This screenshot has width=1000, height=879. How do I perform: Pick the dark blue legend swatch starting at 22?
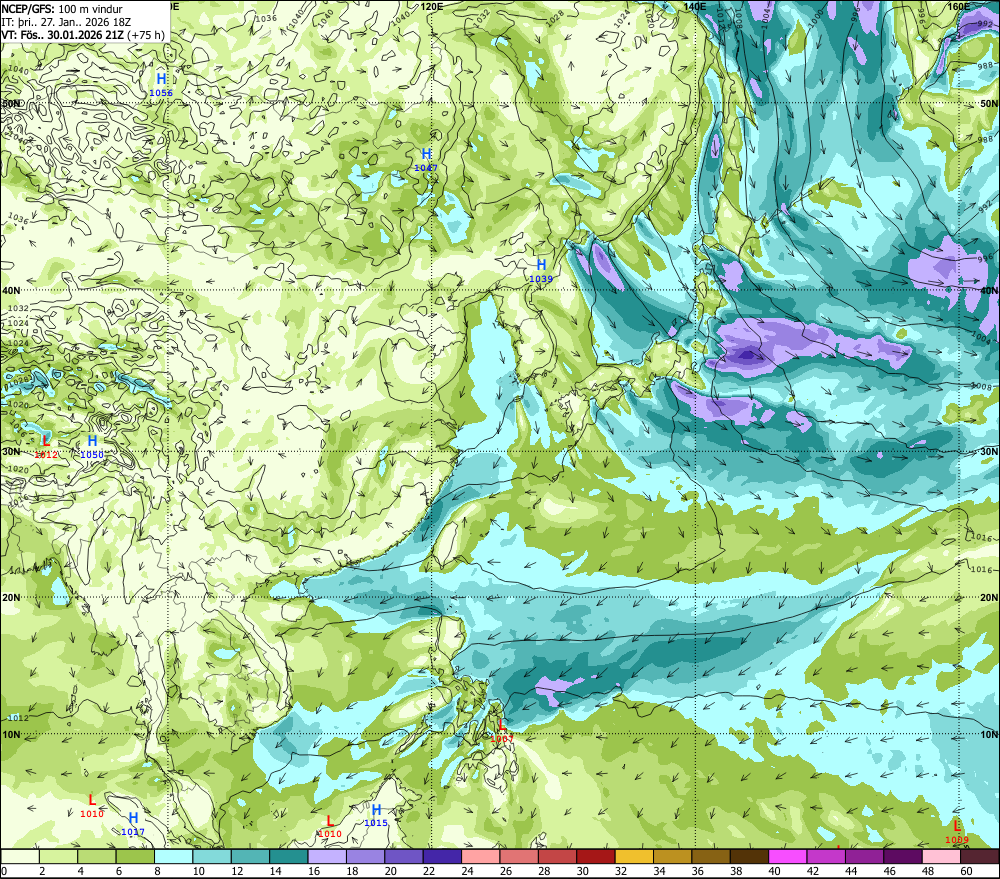442,857
